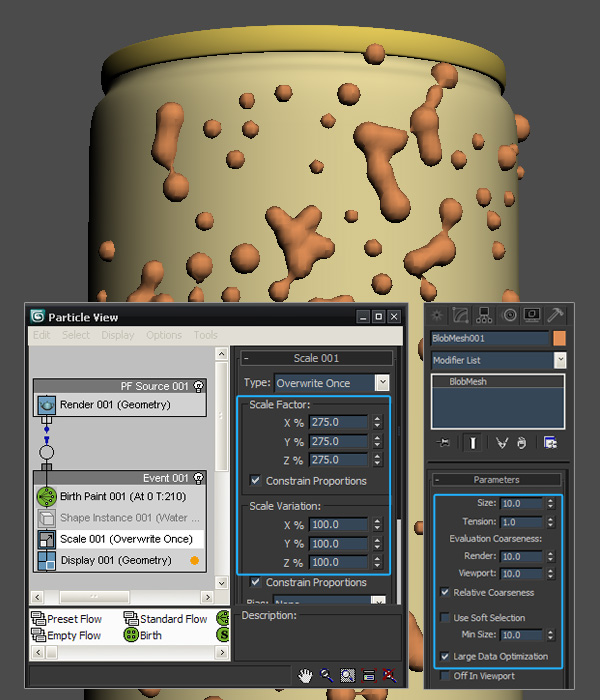Toggle the PF Source 001 lightbulb
This screenshot has height=700, width=600.
coord(198,386)
